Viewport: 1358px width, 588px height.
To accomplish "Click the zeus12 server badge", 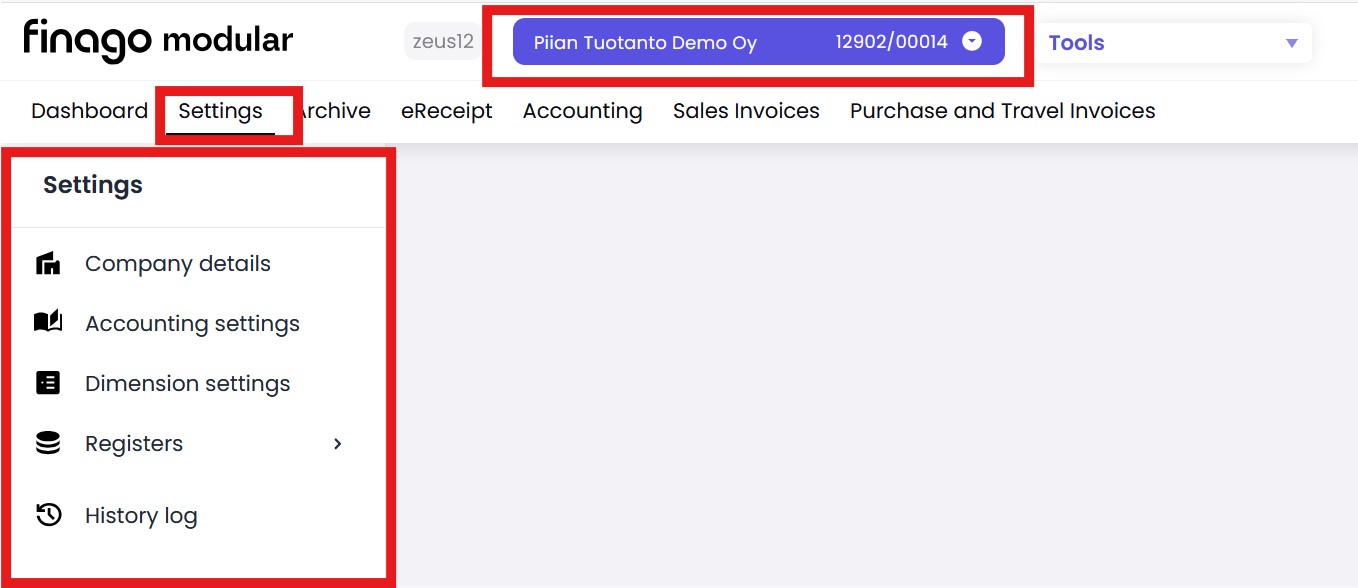I will 443,42.
